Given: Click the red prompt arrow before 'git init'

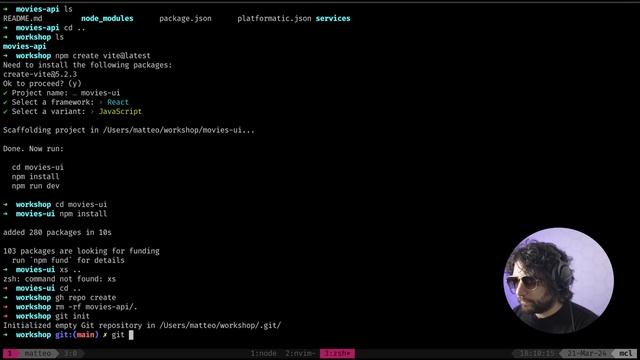Looking at the screenshot, I should click(x=5, y=316).
